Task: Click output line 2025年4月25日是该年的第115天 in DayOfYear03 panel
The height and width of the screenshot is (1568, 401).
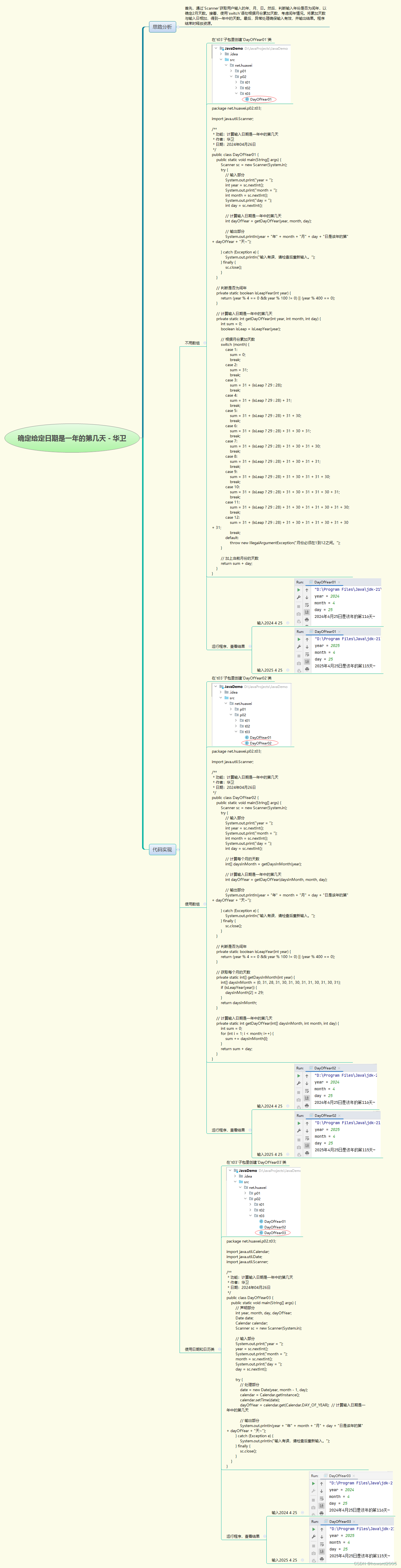Action: click(x=359, y=1556)
